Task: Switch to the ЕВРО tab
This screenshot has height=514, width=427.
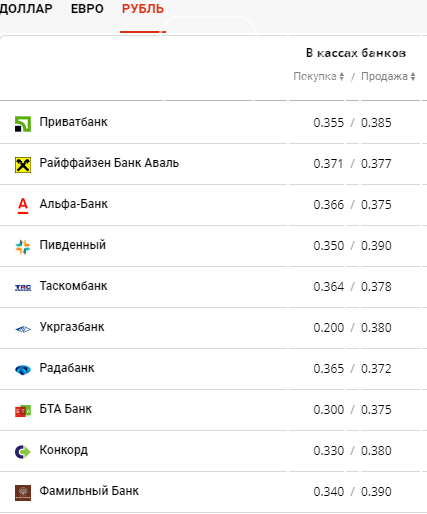Action: [87, 9]
